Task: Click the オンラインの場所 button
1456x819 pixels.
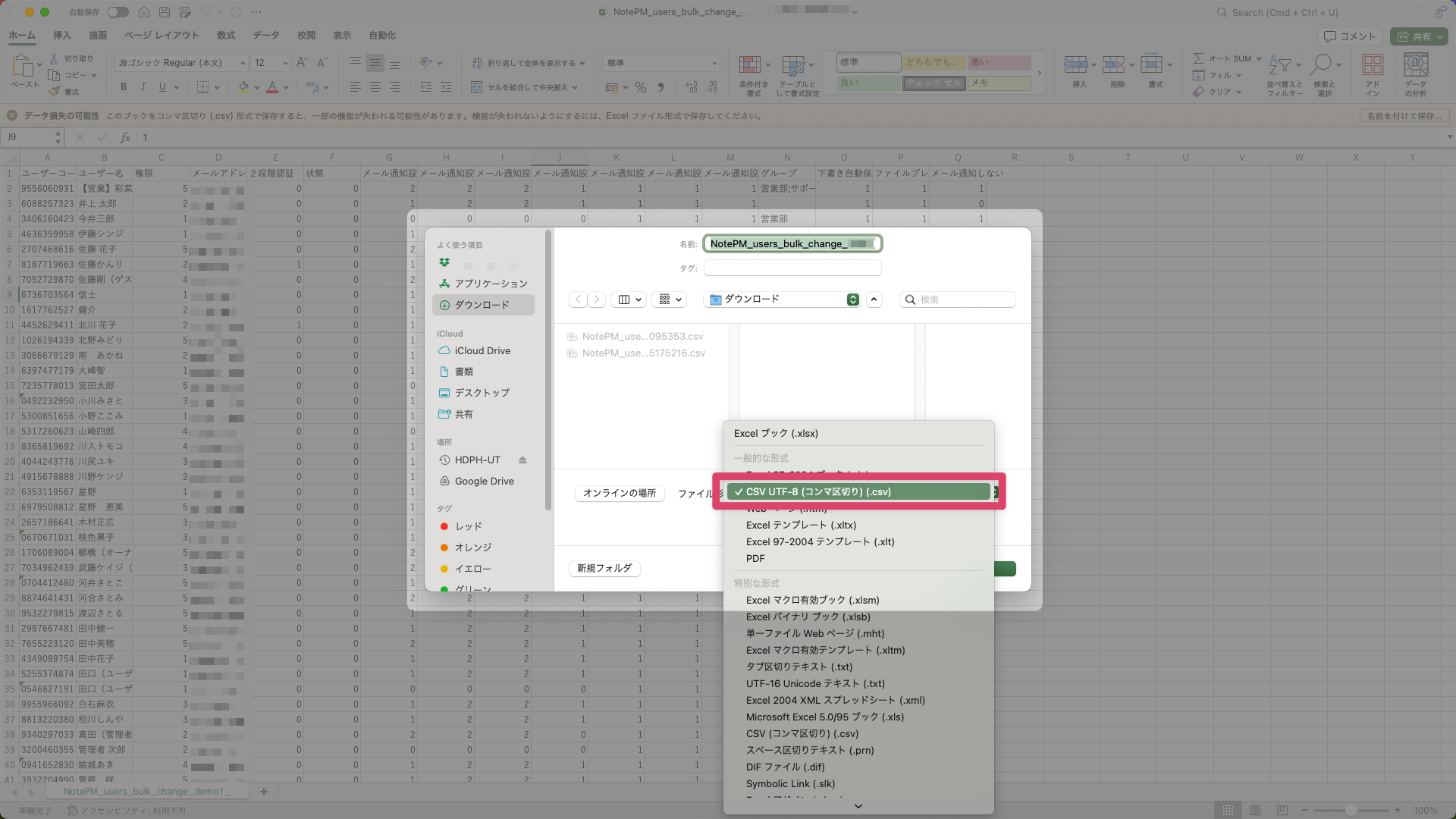Action: pos(620,494)
